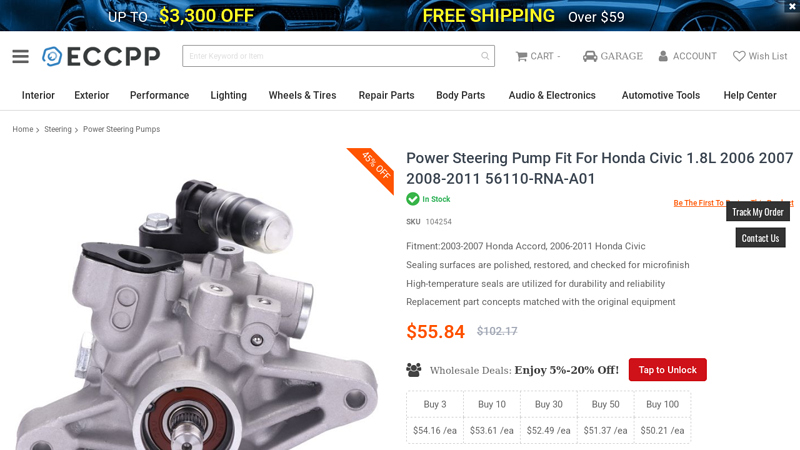Image resolution: width=800 pixels, height=450 pixels.
Task: Focus the keyword search field
Action: point(333,56)
